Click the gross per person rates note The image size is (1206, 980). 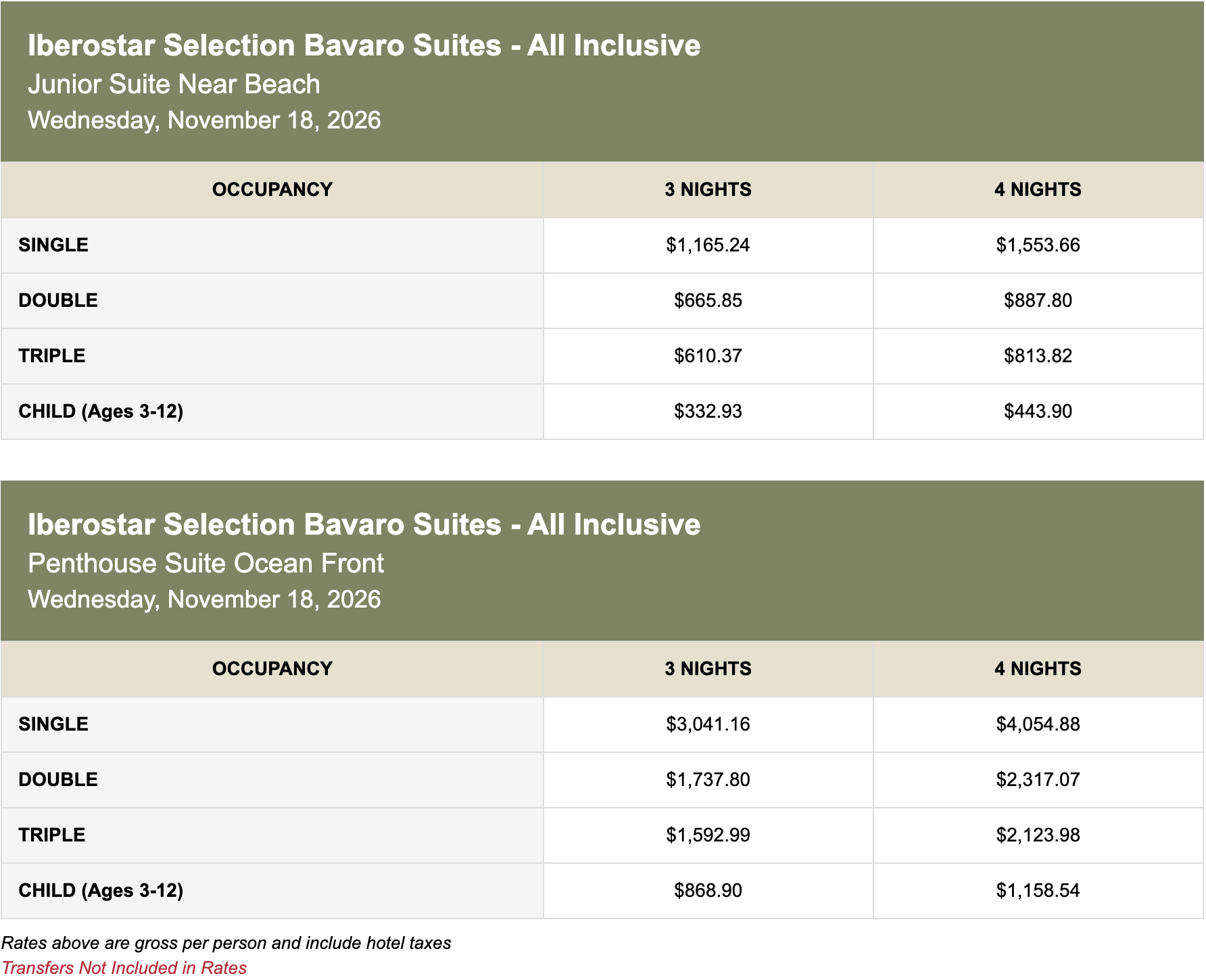[x=226, y=943]
